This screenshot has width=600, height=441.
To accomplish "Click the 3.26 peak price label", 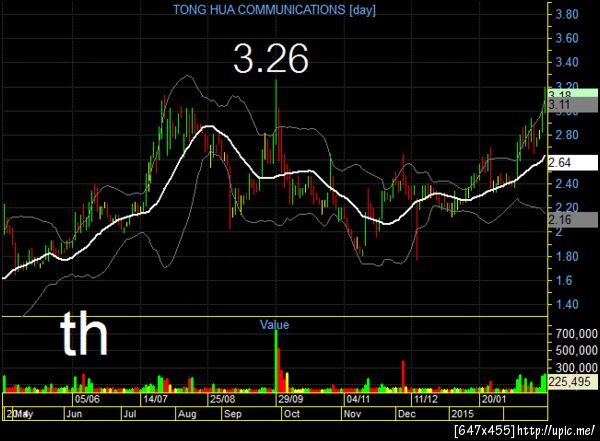I will click(x=271, y=58).
